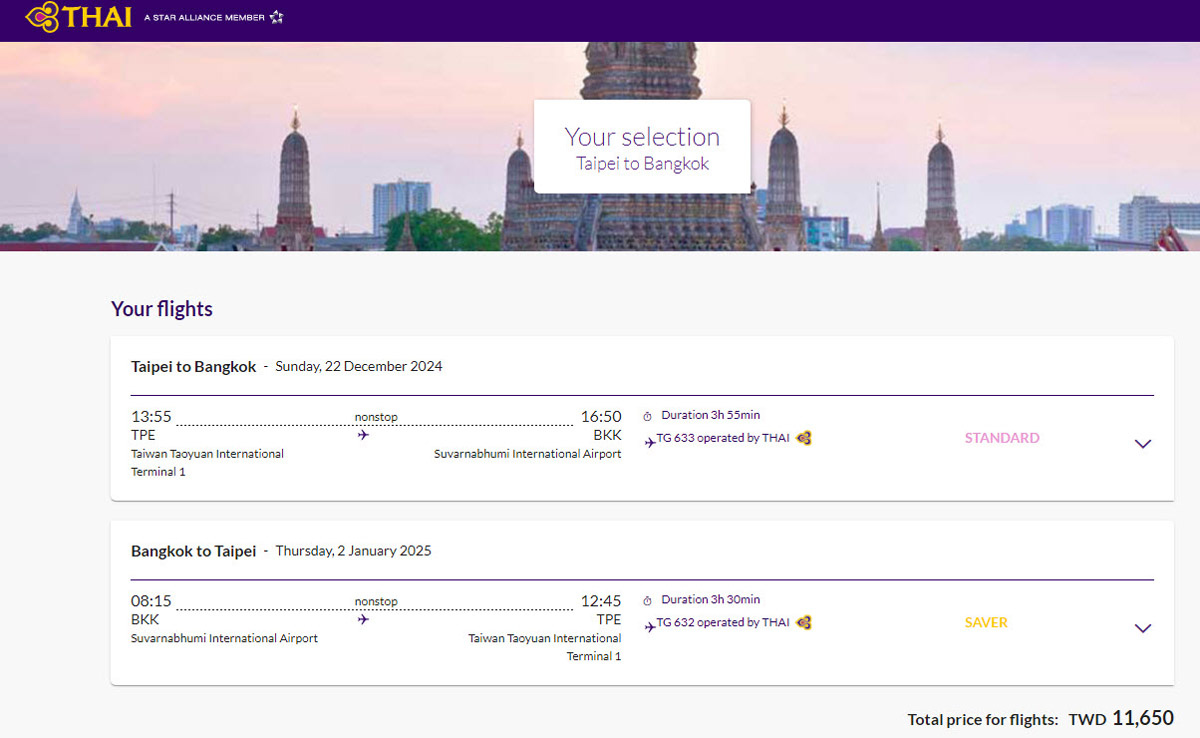The width and height of the screenshot is (1200, 738).
Task: Click BKK arrival code on outbound flight
Action: click(608, 435)
